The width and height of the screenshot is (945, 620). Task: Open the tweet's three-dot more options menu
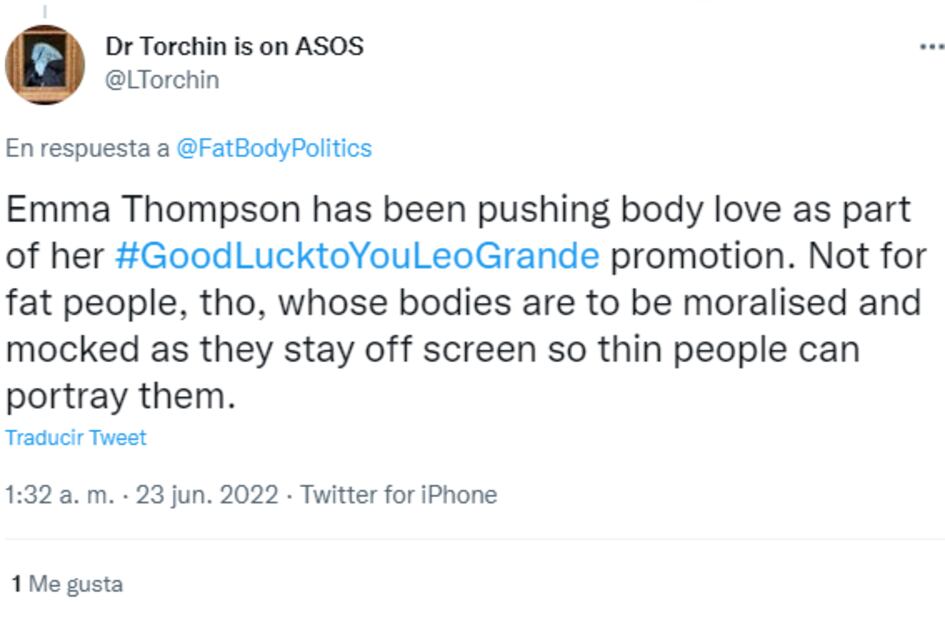point(931,47)
